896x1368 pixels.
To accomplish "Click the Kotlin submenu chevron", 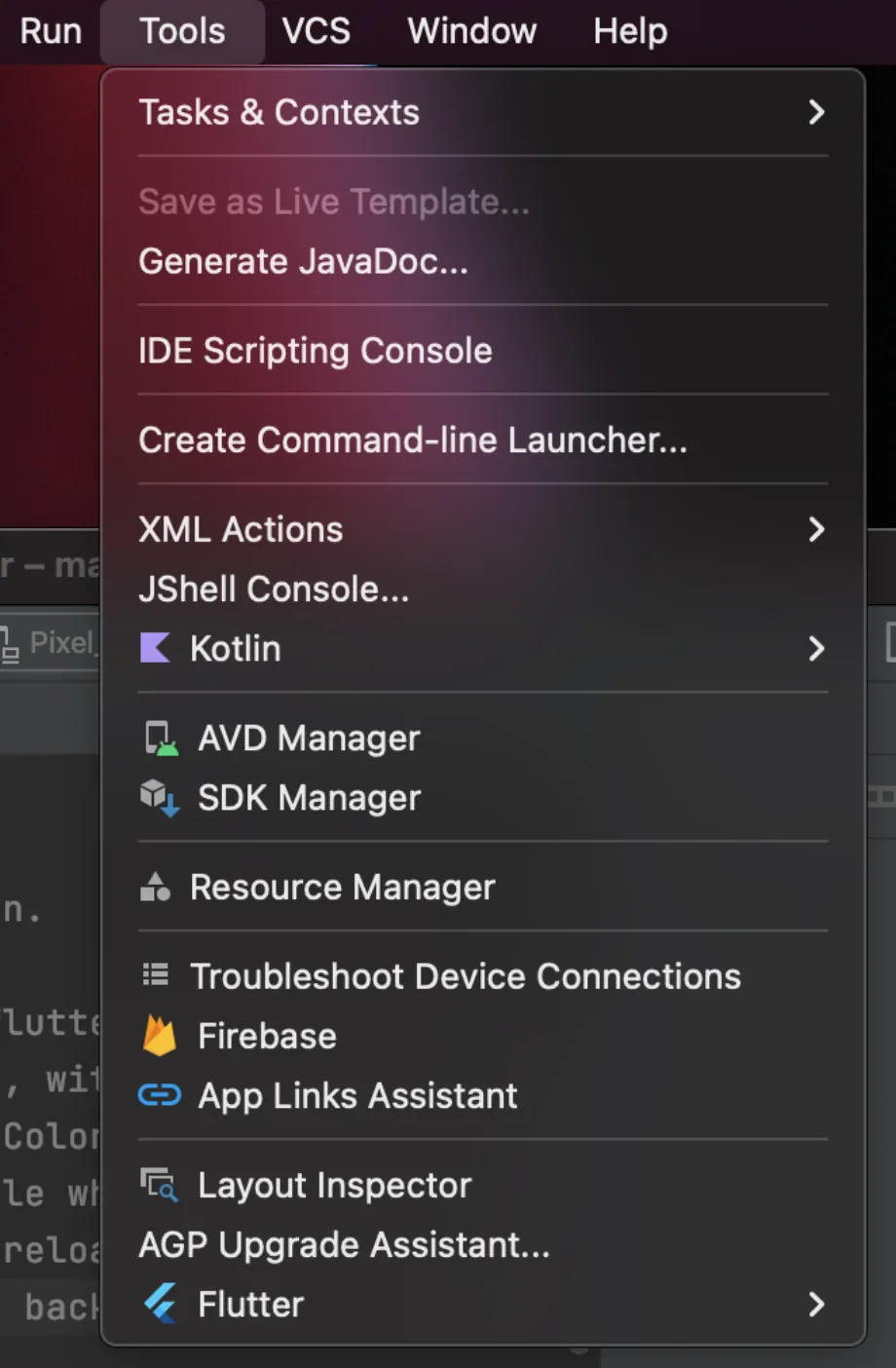I will (x=816, y=649).
